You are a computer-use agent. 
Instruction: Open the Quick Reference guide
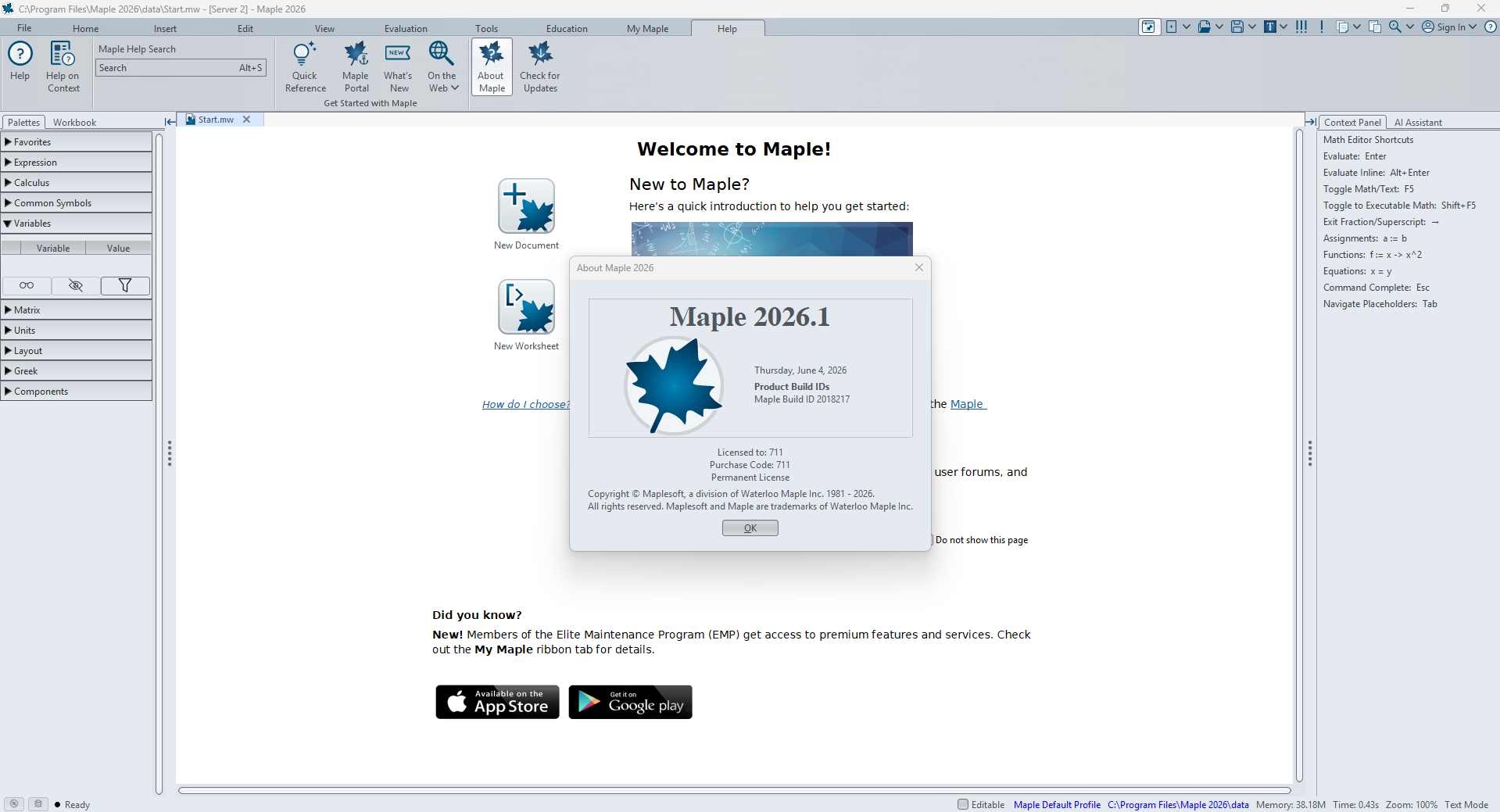pos(305,67)
